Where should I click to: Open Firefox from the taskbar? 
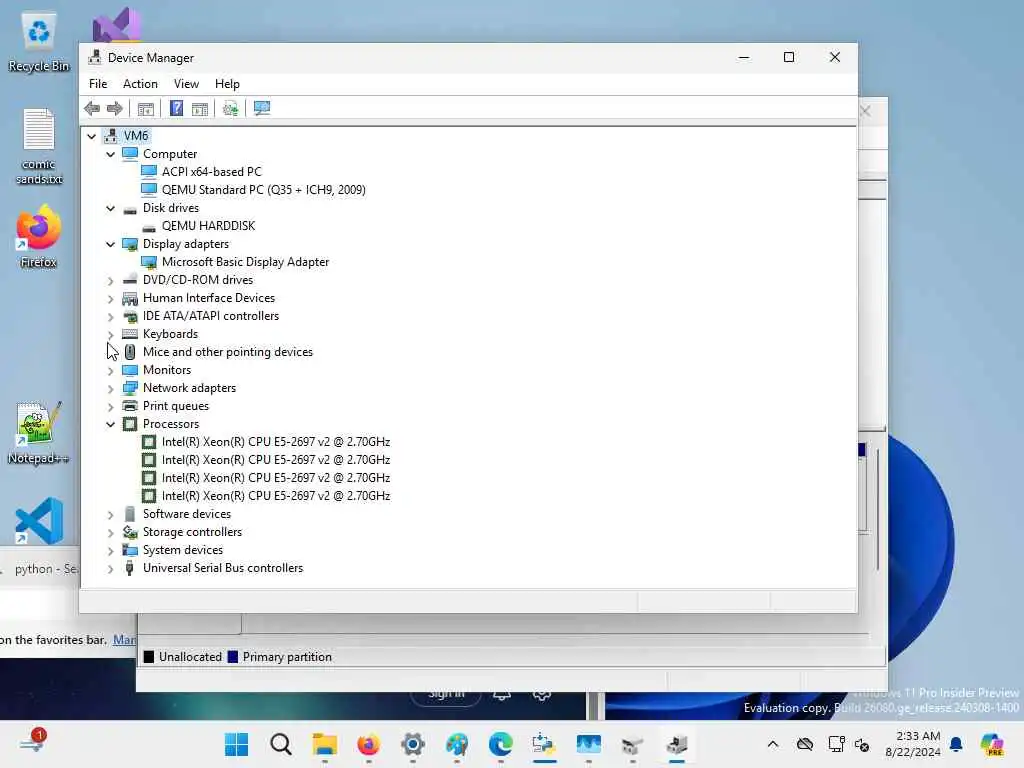point(368,744)
